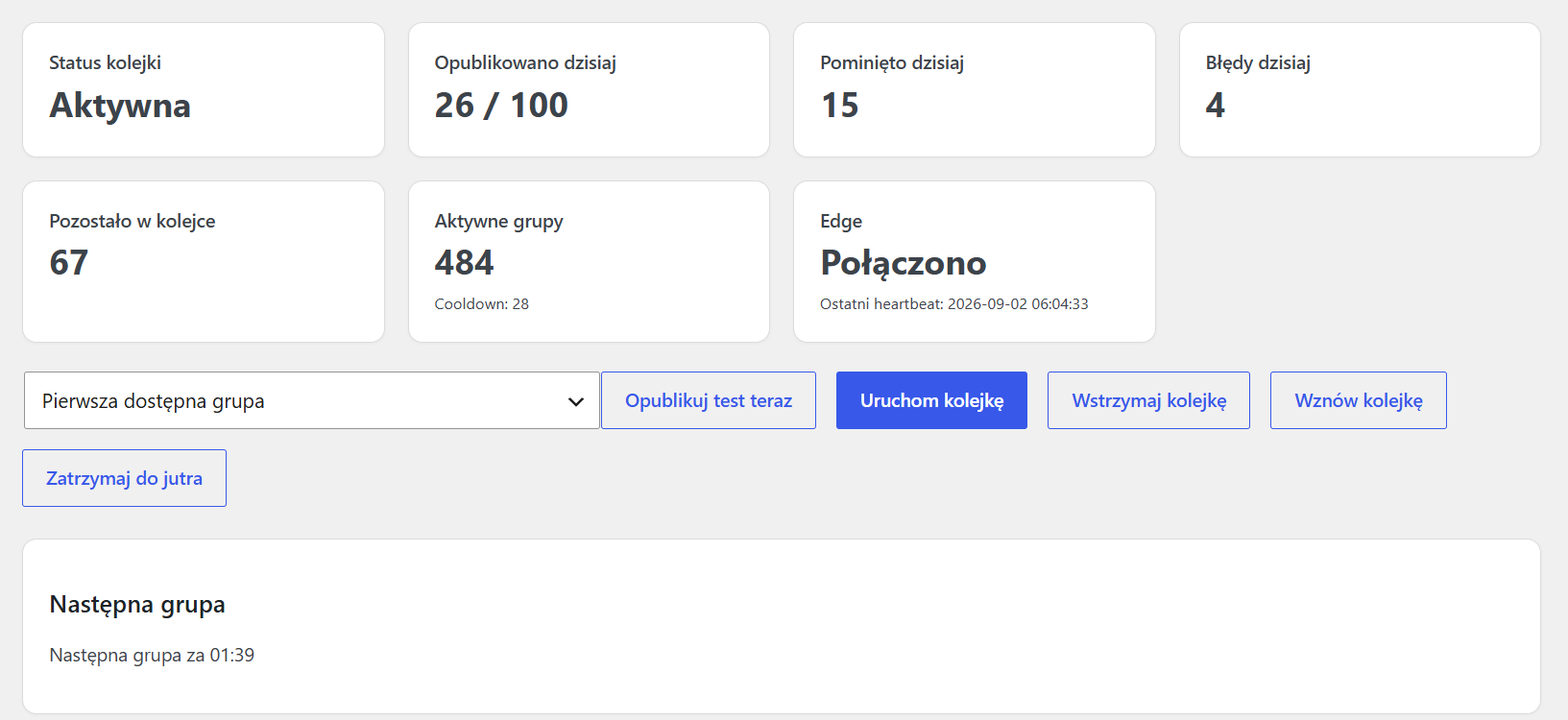Click the 'Opublikowano dzisiaj' card
Image resolution: width=1568 pixels, height=720 pixels.
click(589, 90)
